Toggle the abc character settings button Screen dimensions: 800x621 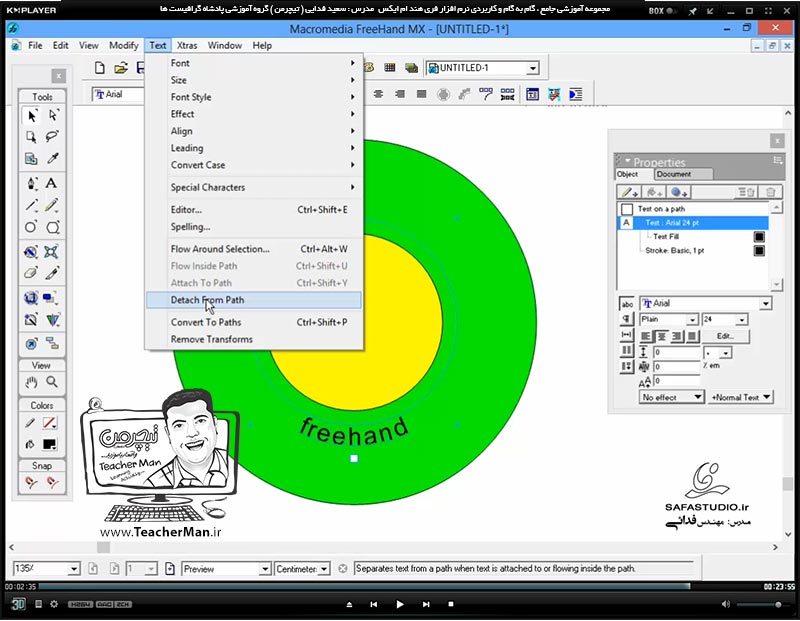click(627, 304)
